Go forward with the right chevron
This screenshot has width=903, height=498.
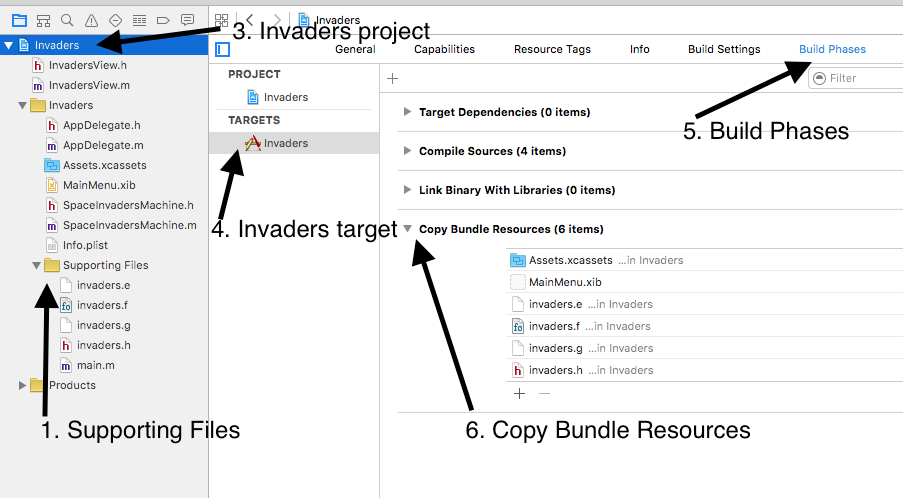pyautogui.click(x=278, y=20)
